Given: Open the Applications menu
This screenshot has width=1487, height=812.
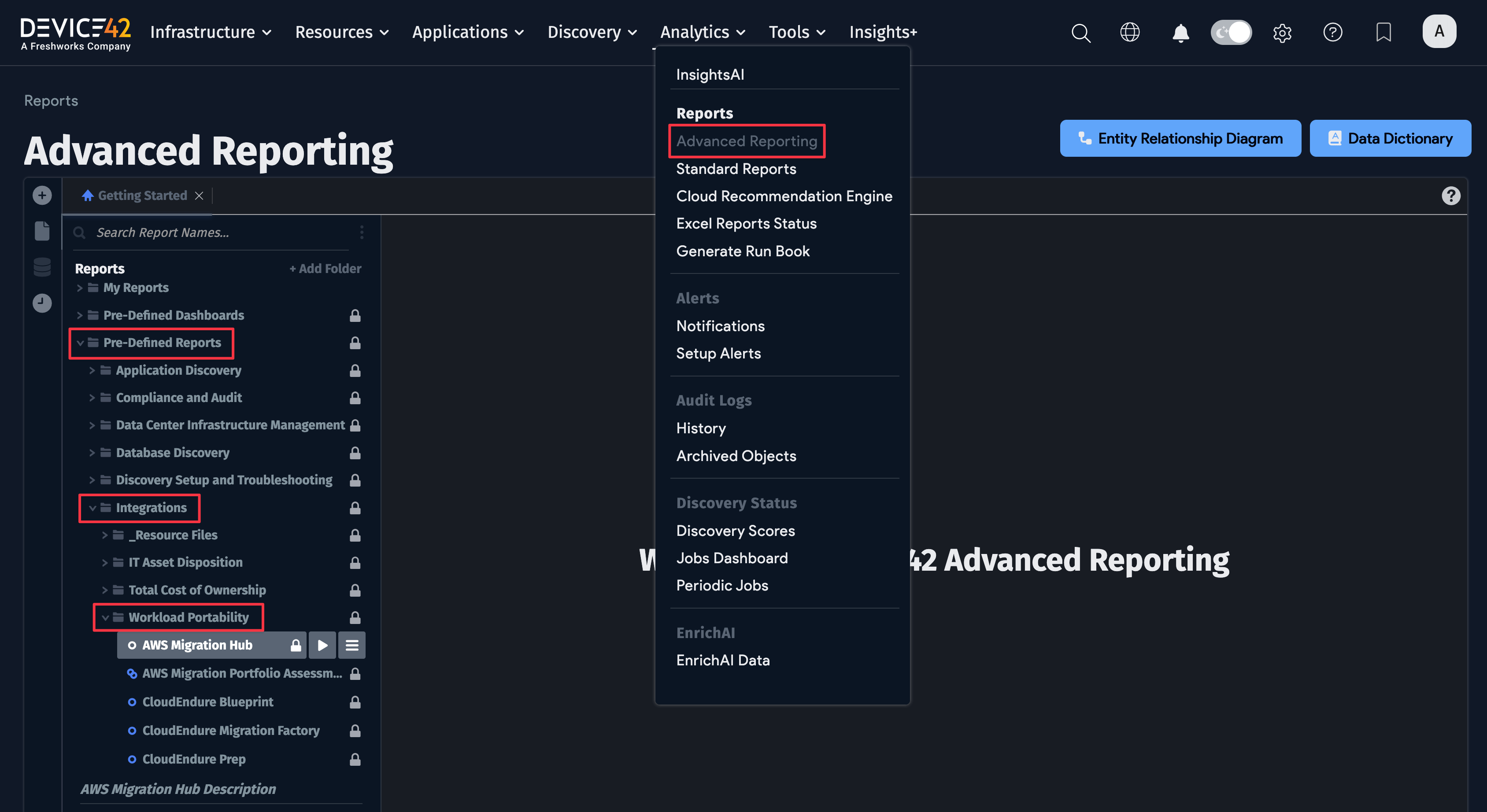Looking at the screenshot, I should pos(468,32).
